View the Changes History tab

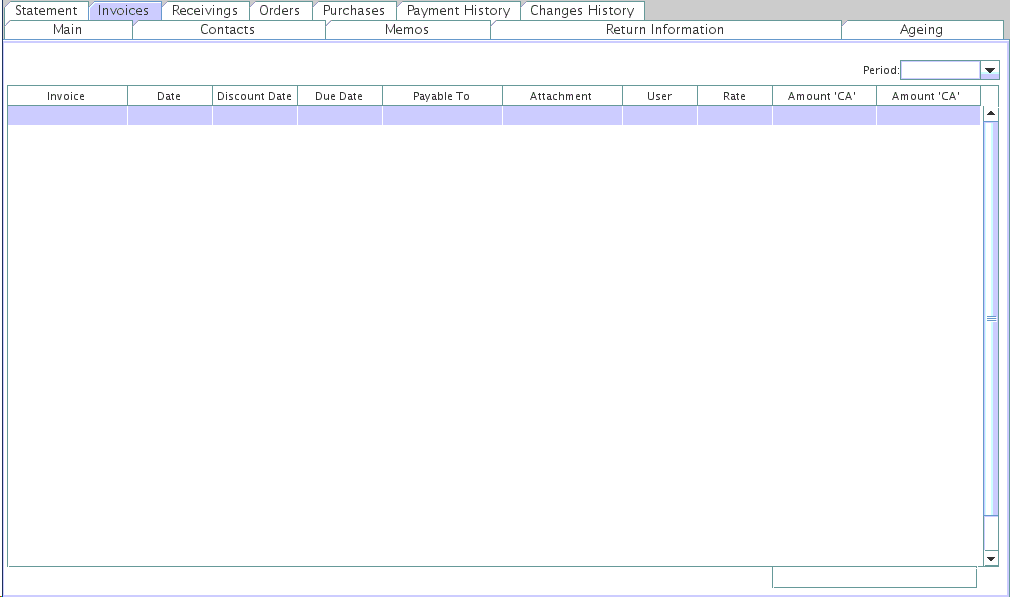pyautogui.click(x=582, y=11)
